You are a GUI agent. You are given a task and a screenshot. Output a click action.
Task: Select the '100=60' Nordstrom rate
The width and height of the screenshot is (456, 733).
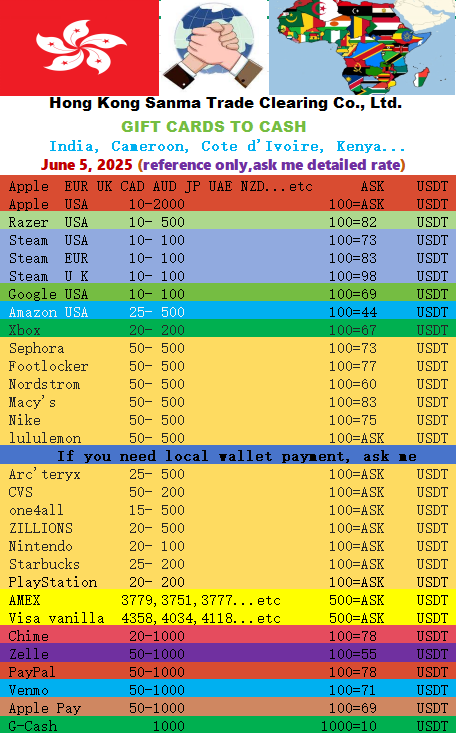point(353,384)
